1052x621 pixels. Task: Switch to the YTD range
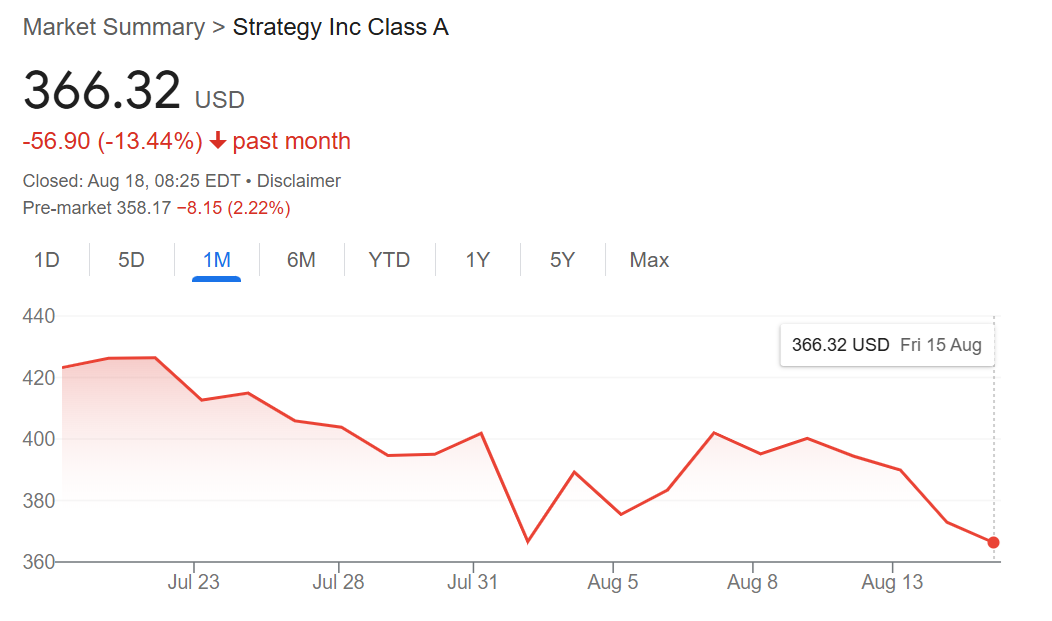[389, 260]
